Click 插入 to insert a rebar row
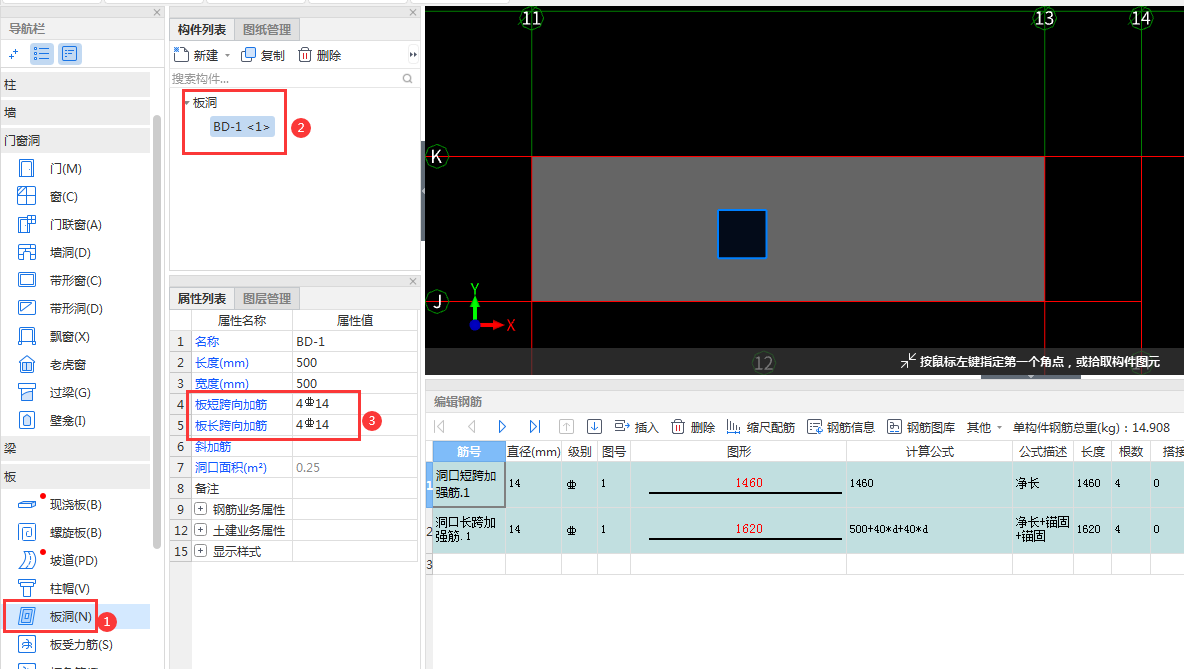This screenshot has height=669, width=1184. [x=637, y=427]
